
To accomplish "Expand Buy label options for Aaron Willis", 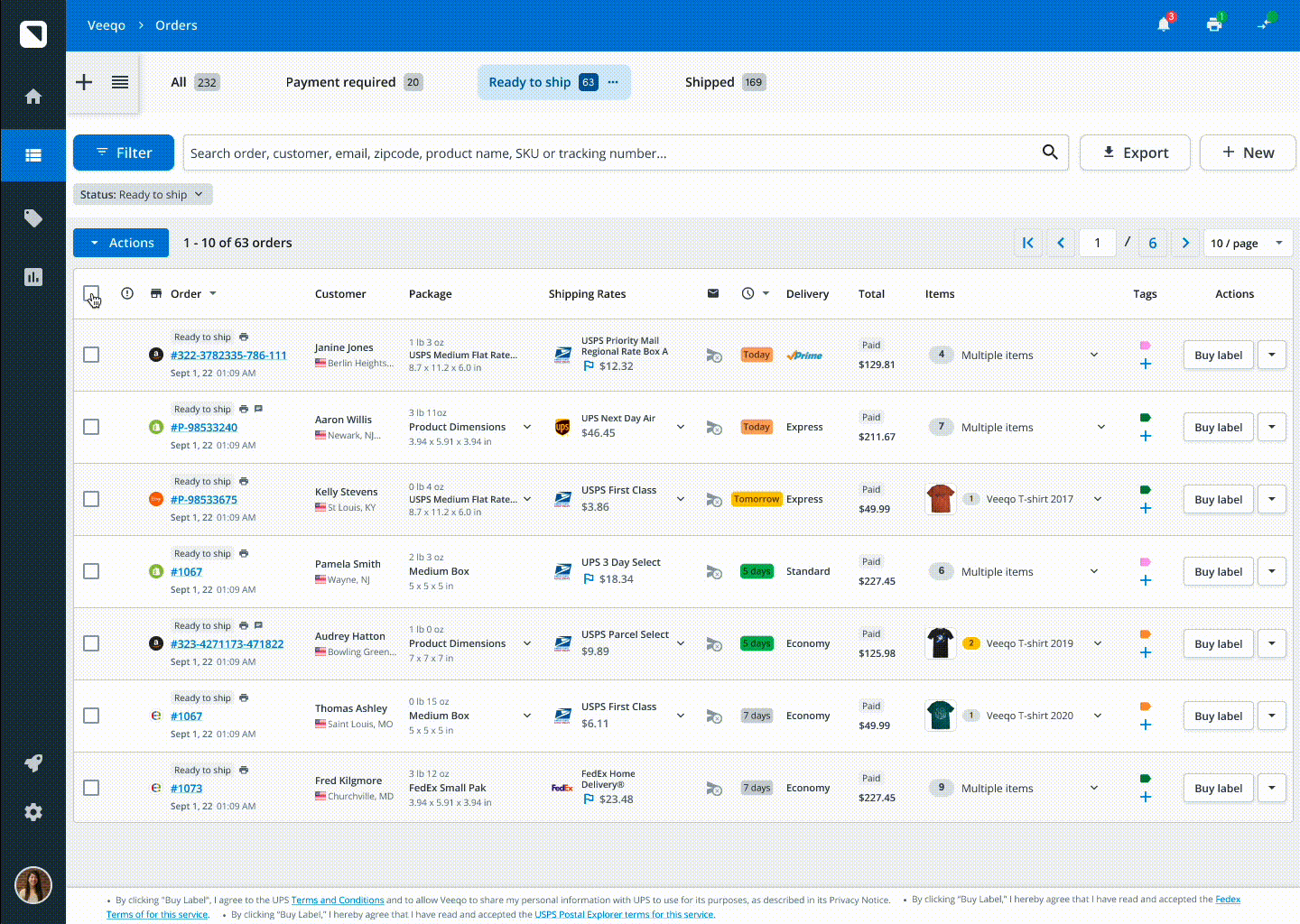I will pyautogui.click(x=1271, y=427).
